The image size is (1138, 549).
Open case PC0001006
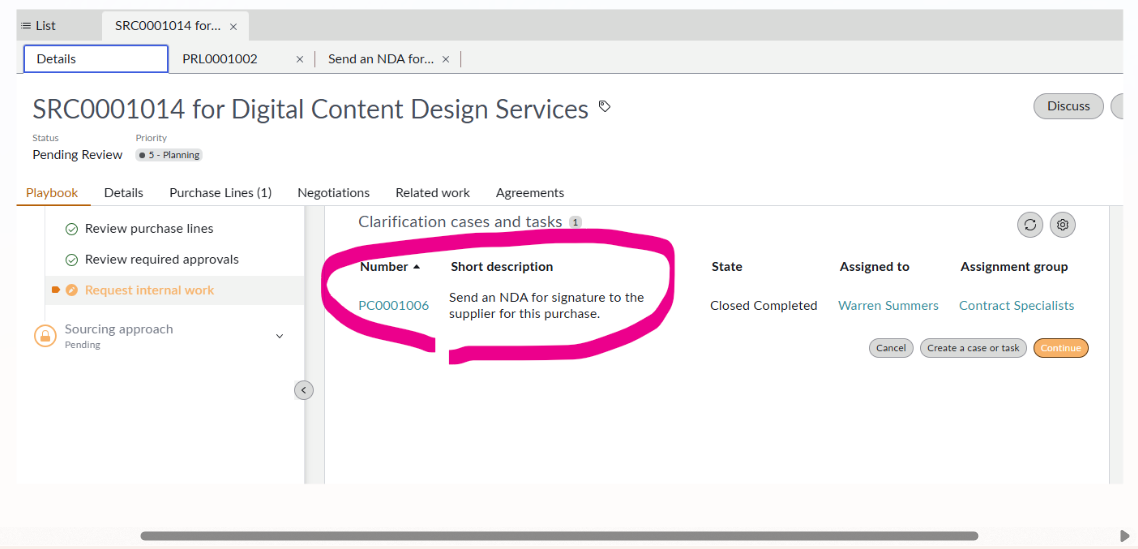[393, 306]
